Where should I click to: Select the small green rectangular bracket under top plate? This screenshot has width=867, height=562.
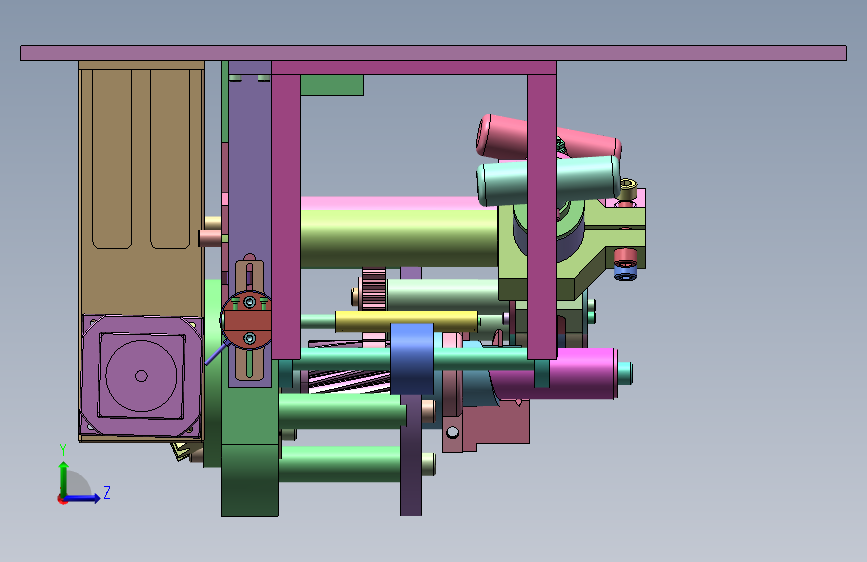332,85
